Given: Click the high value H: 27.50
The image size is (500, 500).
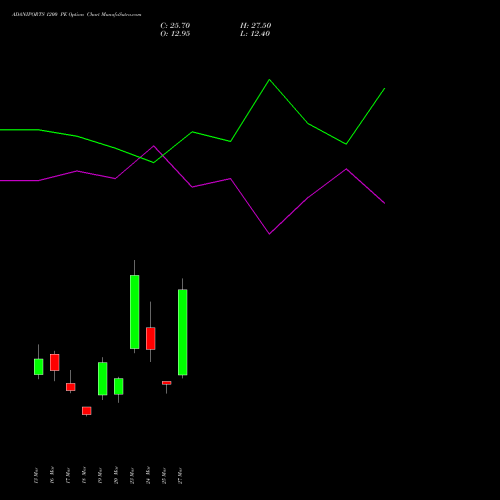Looking at the screenshot, I should point(255,26).
